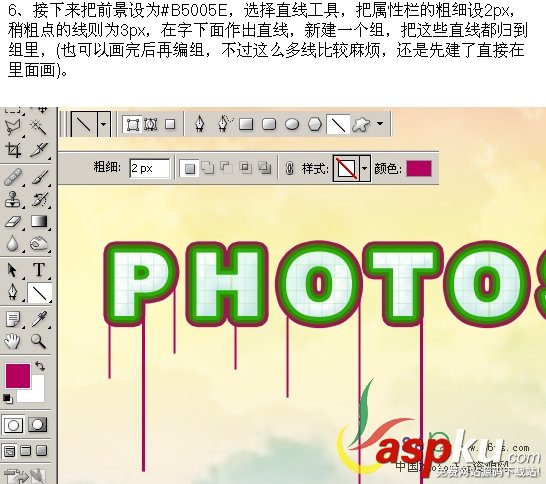Select the Gradient tool

click(x=39, y=221)
